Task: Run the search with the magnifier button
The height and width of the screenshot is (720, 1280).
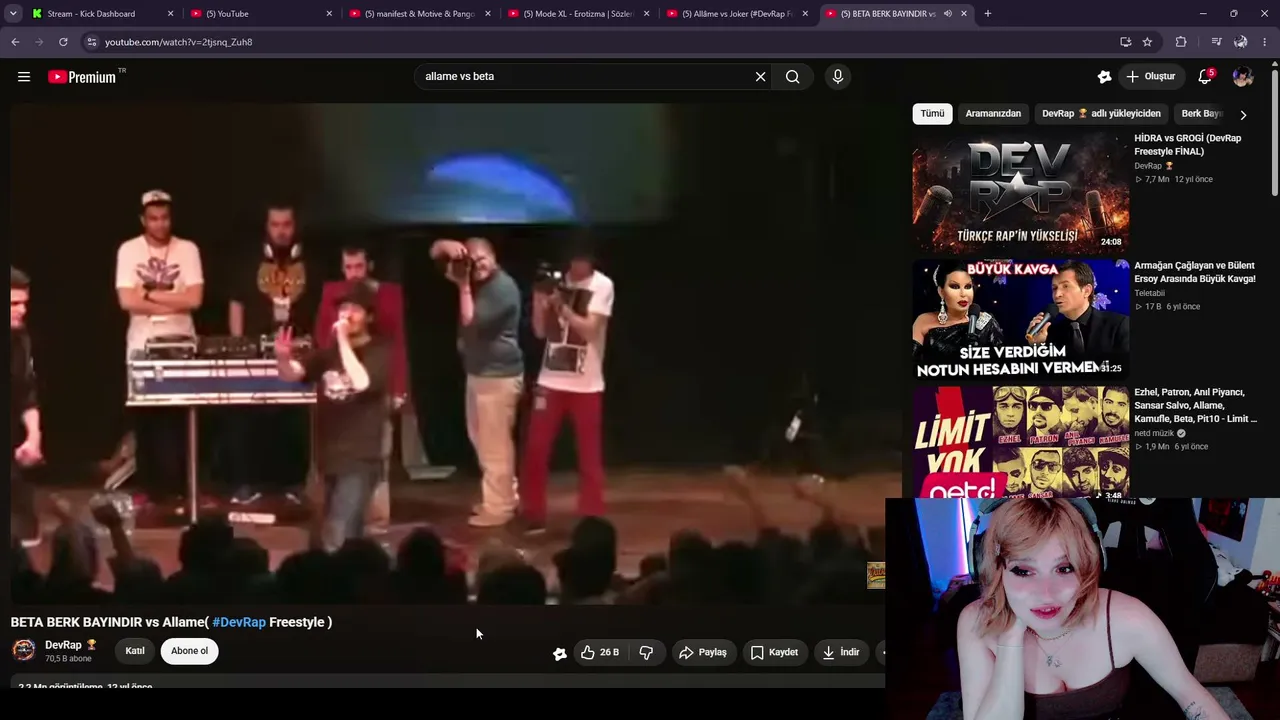Action: [x=793, y=77]
